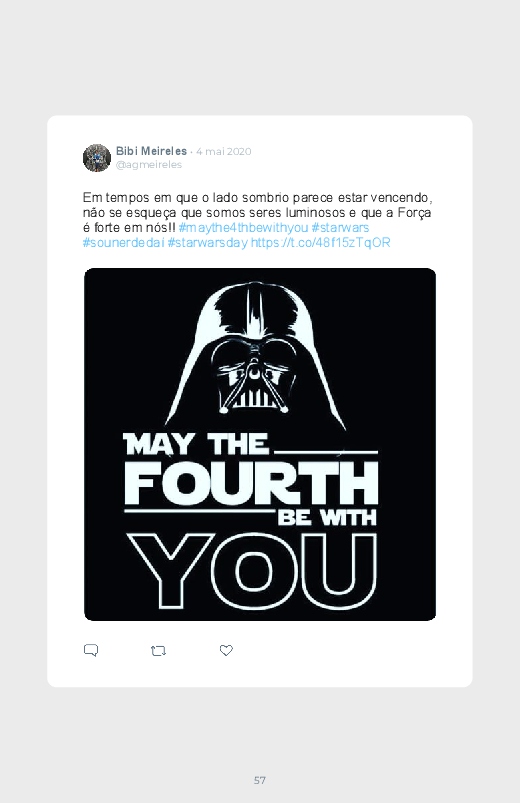This screenshot has height=803, width=520.
Task: Open the Darth Vader image thumbnail
Action: (260, 445)
